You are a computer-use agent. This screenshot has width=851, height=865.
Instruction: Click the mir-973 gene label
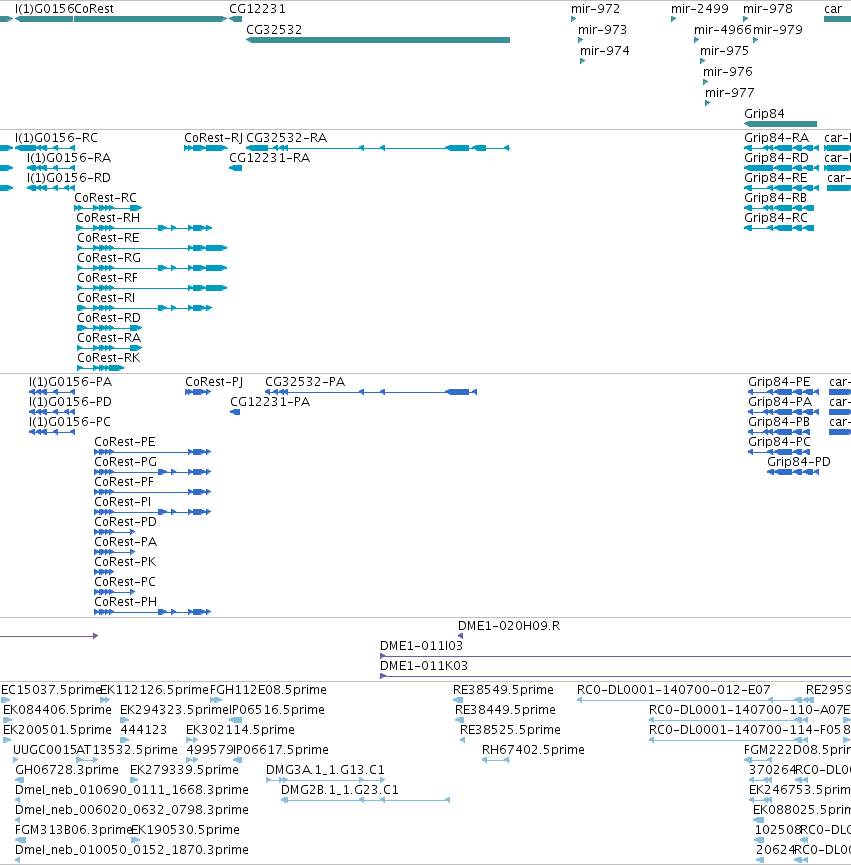pyautogui.click(x=602, y=30)
